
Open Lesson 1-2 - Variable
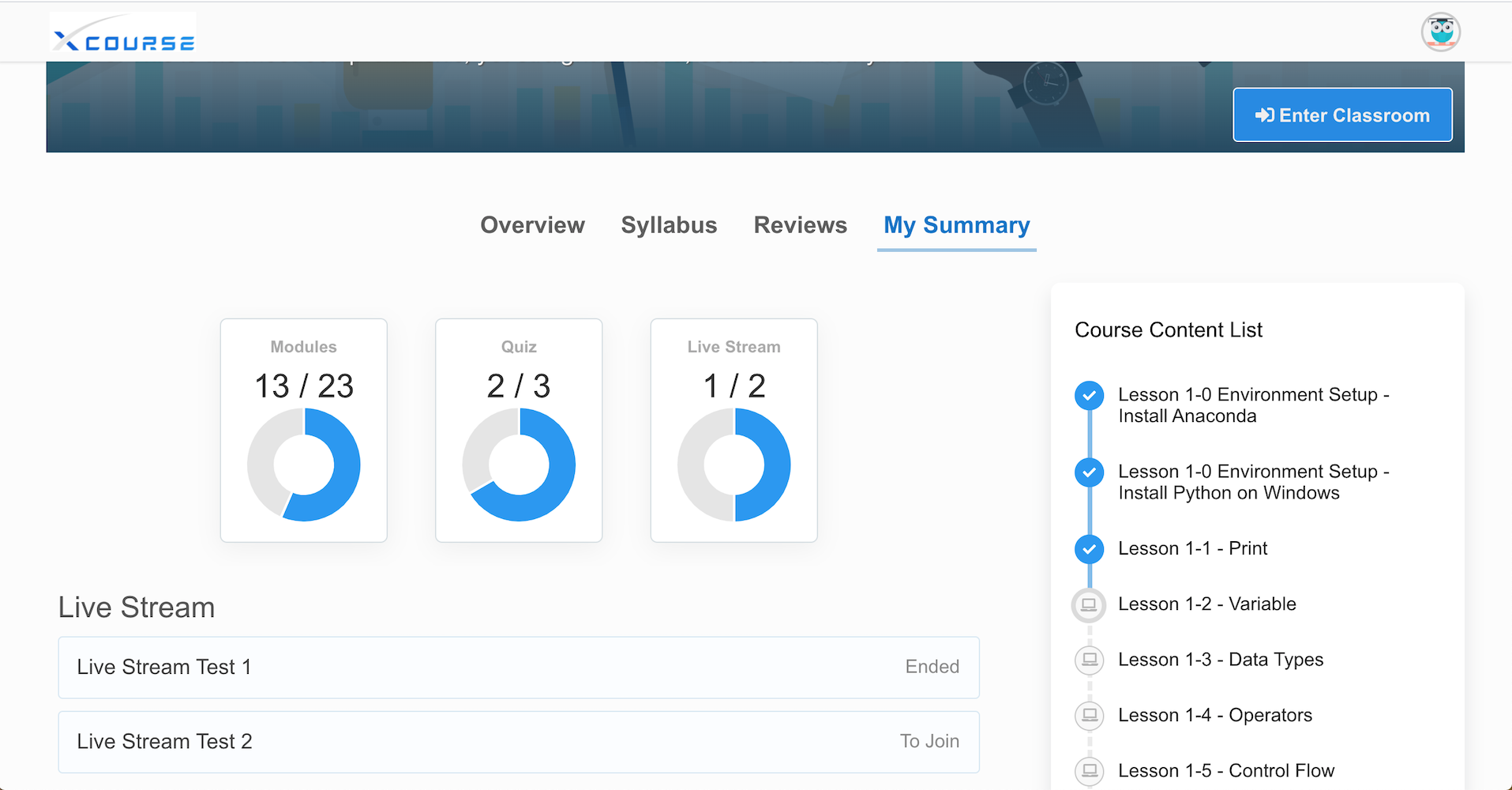(1207, 604)
